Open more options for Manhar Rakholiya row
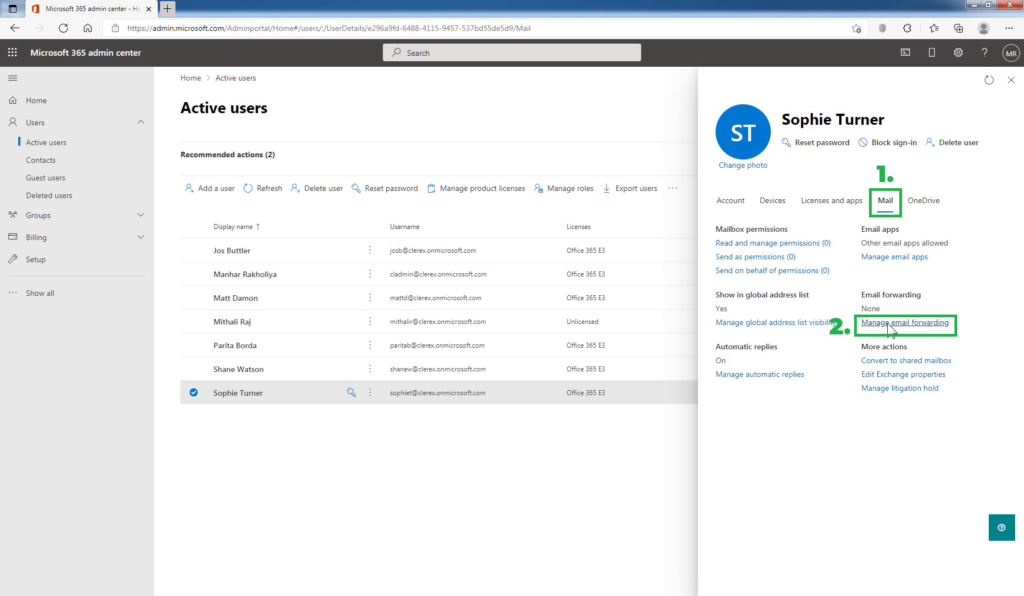This screenshot has width=1024, height=596. coord(370,274)
